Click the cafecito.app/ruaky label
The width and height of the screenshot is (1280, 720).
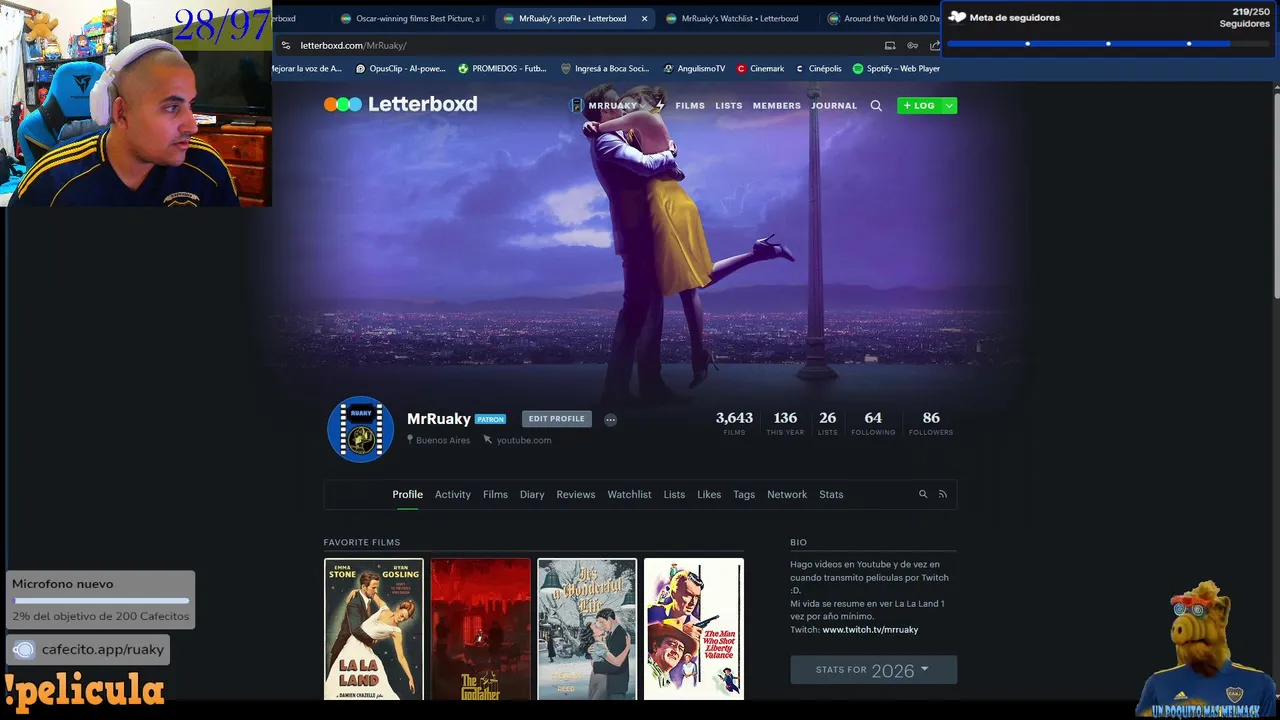[102, 650]
